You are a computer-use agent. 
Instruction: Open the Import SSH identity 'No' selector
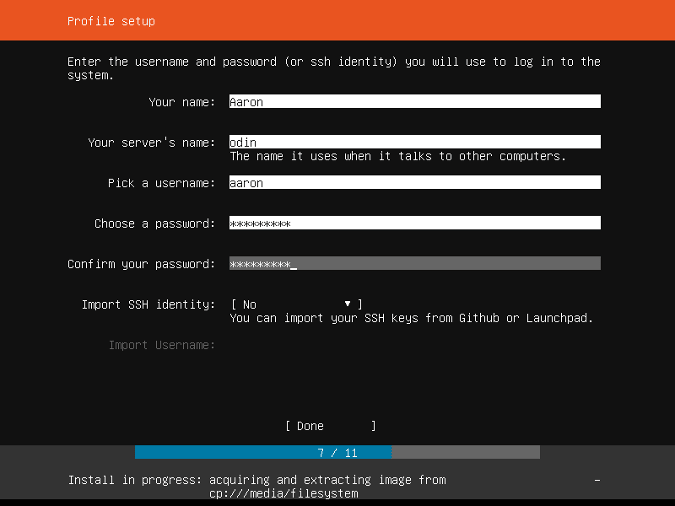click(x=296, y=304)
